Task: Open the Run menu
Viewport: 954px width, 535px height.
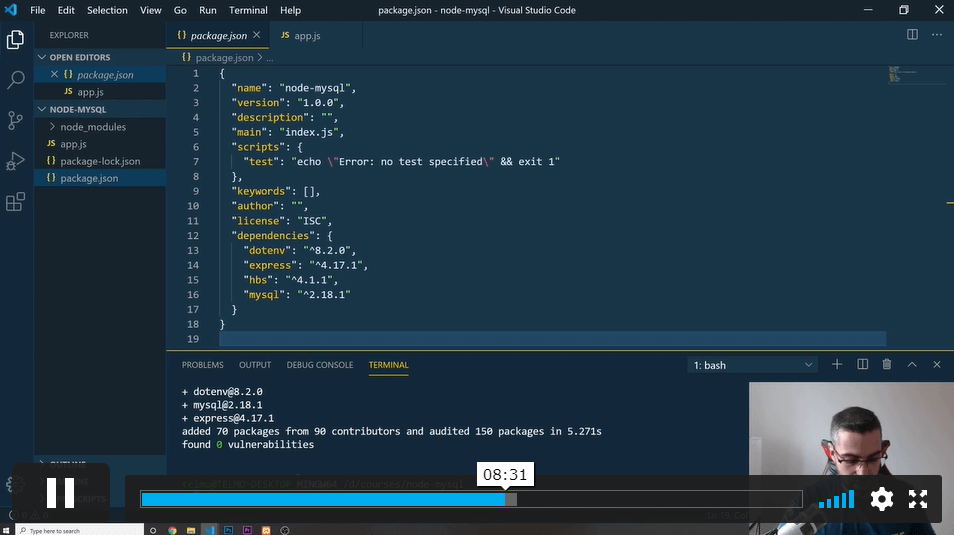Action: pyautogui.click(x=207, y=10)
